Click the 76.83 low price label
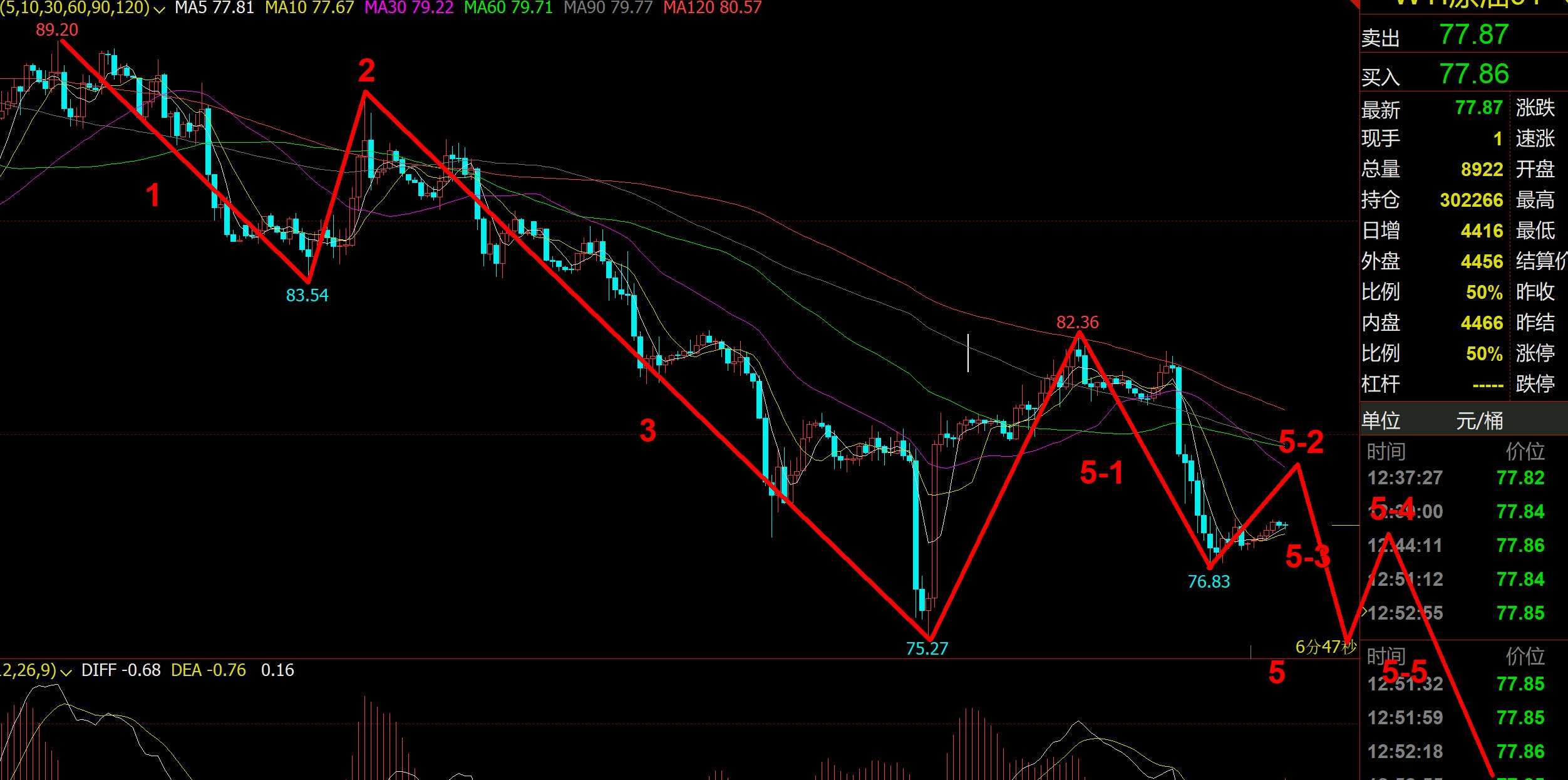The image size is (1568, 780). pyautogui.click(x=1209, y=581)
